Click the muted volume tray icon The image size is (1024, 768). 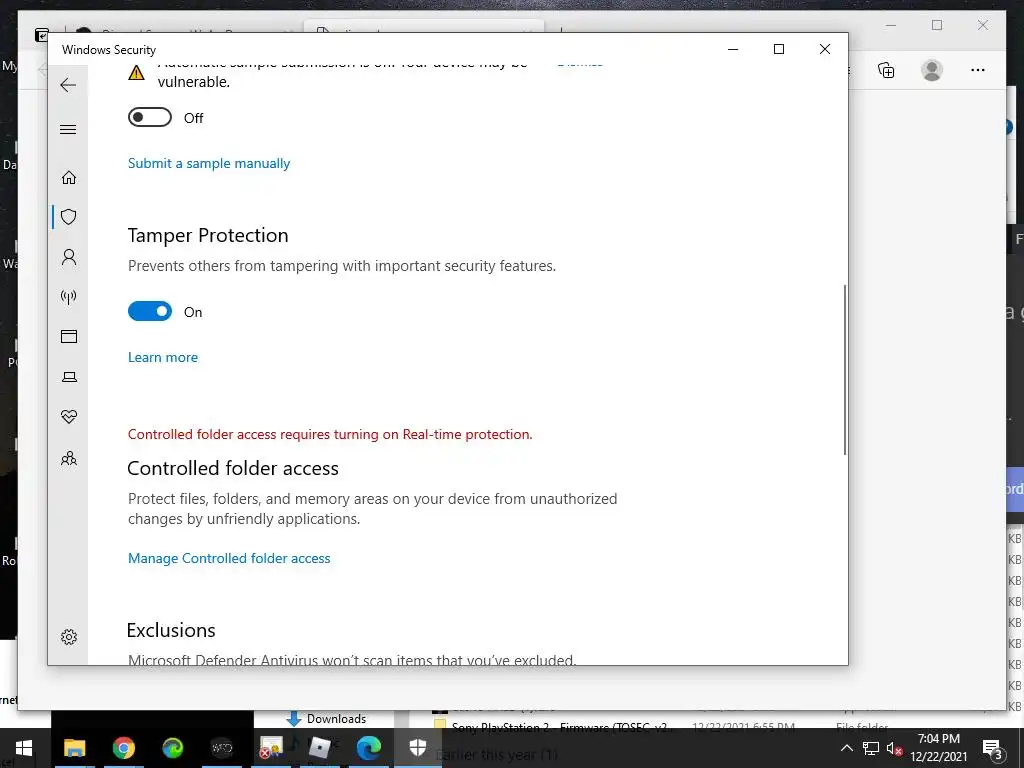(894, 748)
